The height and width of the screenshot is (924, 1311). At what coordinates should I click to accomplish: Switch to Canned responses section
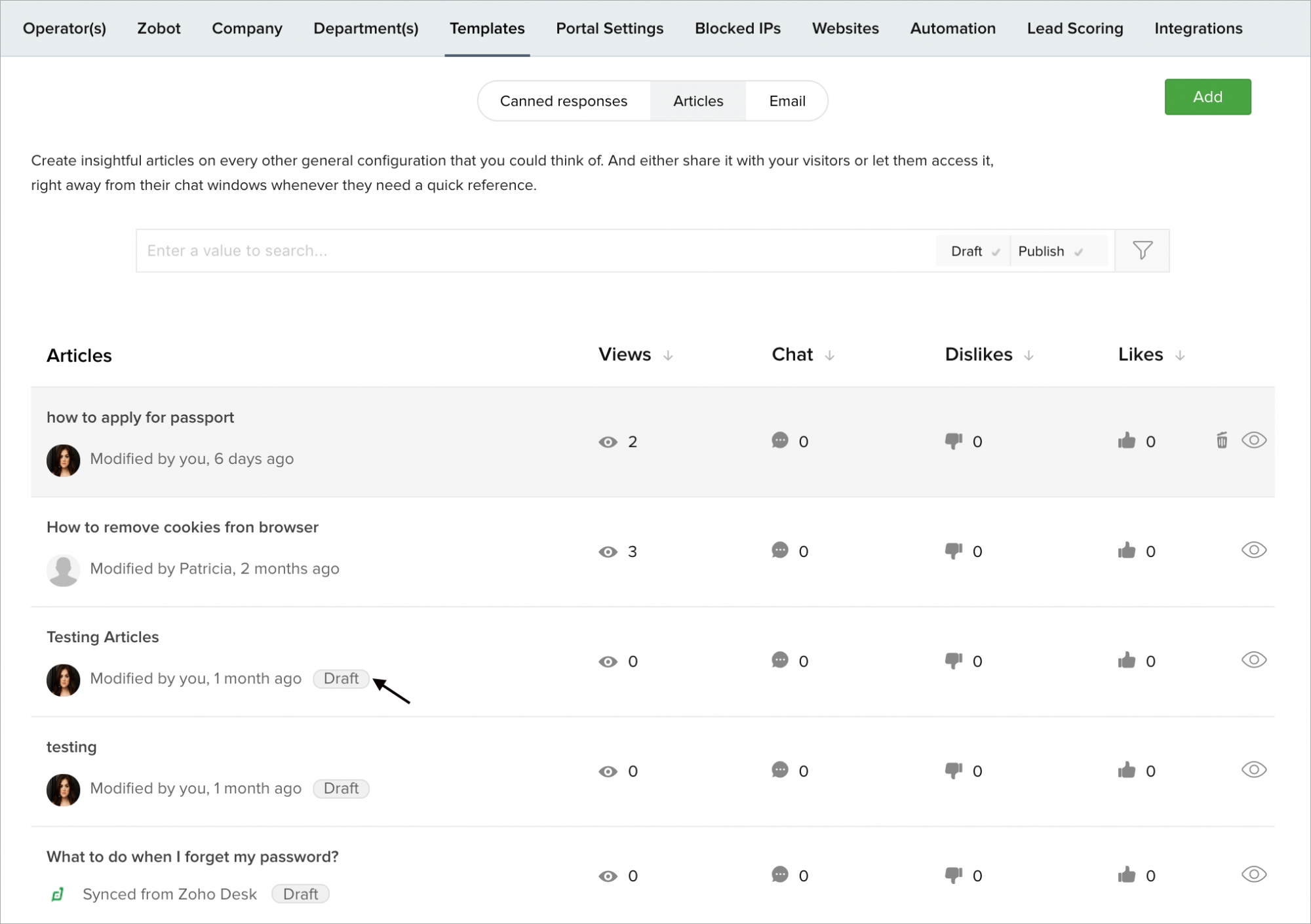click(563, 101)
